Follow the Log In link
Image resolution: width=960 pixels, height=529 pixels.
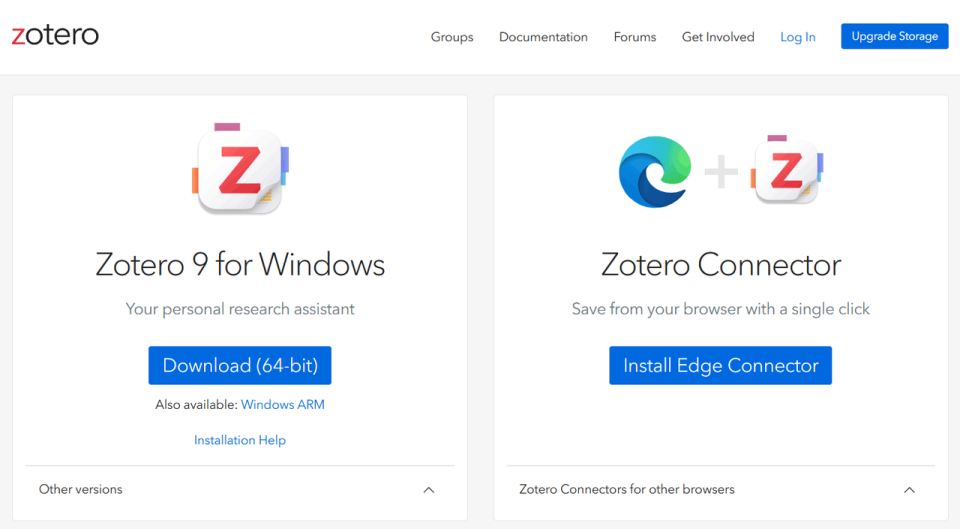point(798,37)
